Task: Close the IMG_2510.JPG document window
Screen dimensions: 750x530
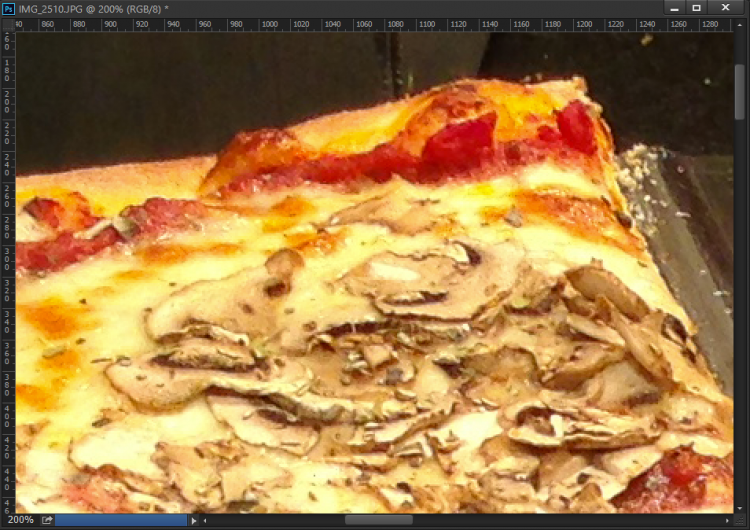Action: click(727, 8)
